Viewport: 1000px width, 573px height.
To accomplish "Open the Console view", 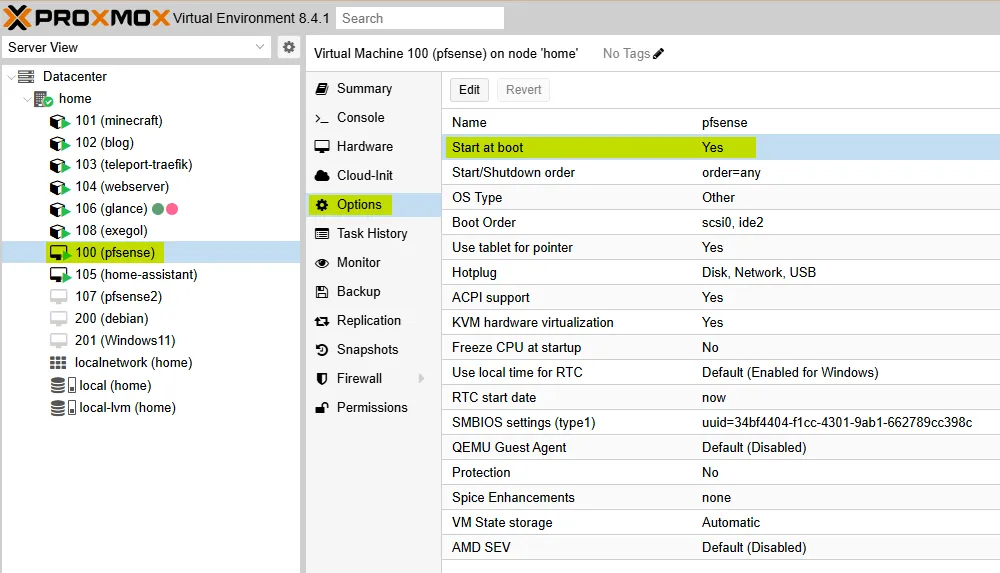I will coord(360,117).
